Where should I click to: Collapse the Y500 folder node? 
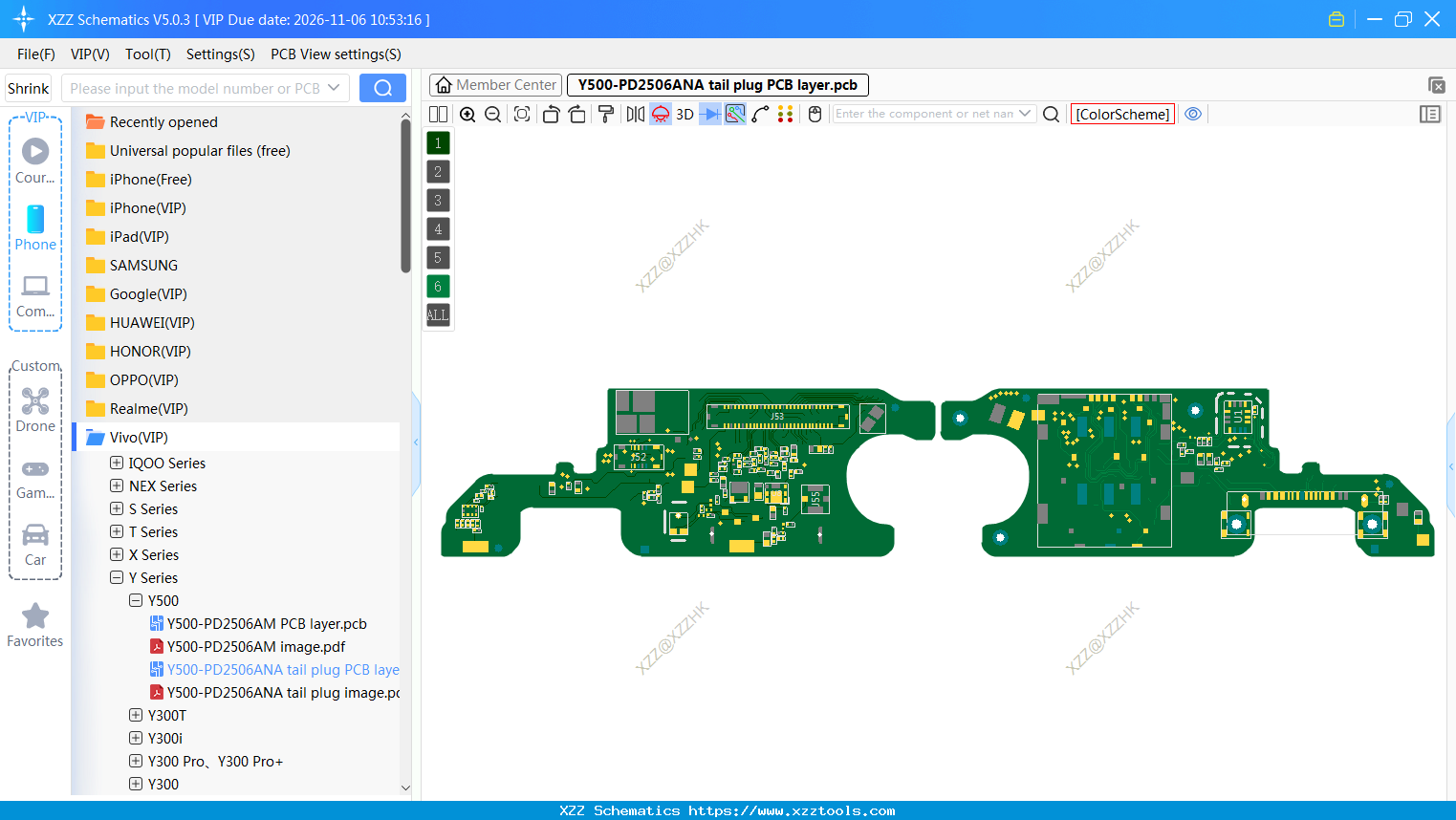coord(135,600)
